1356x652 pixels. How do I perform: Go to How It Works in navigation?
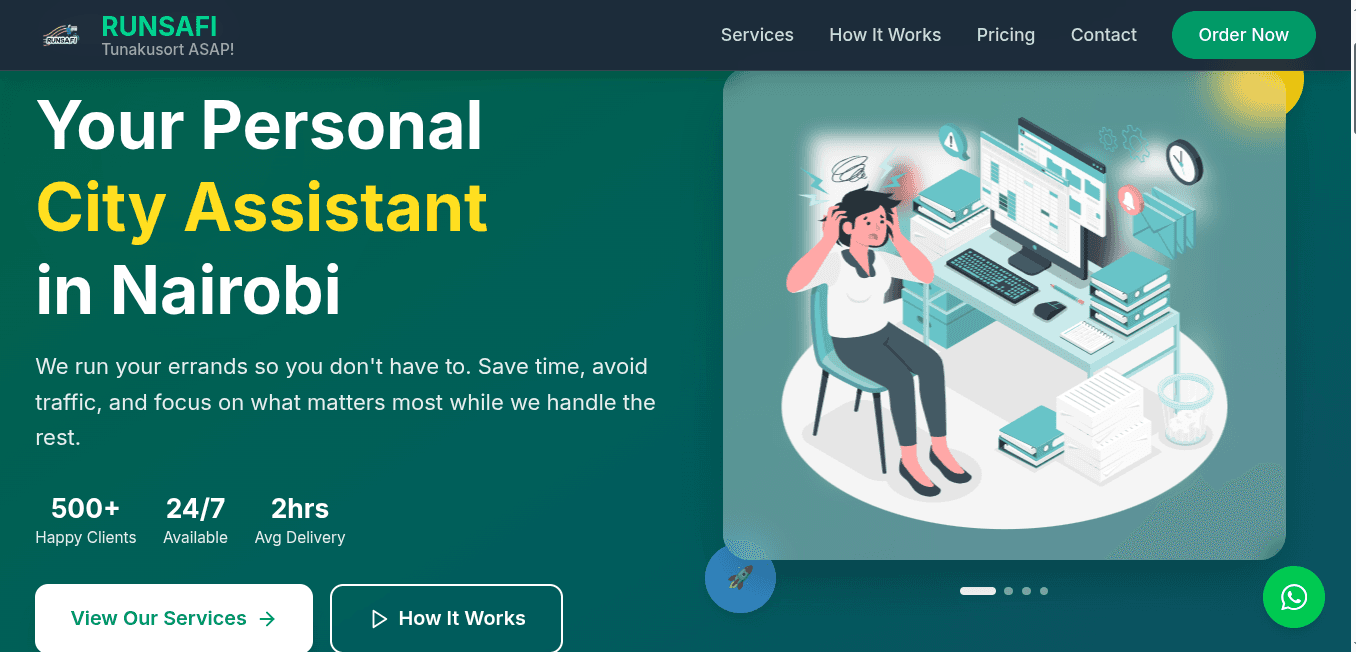pos(885,35)
